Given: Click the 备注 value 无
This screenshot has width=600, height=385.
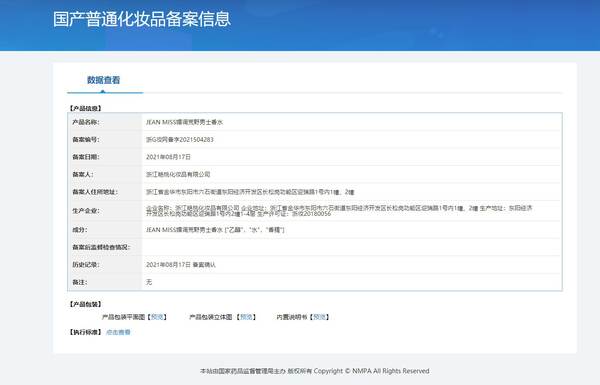Looking at the screenshot, I should click(149, 282).
